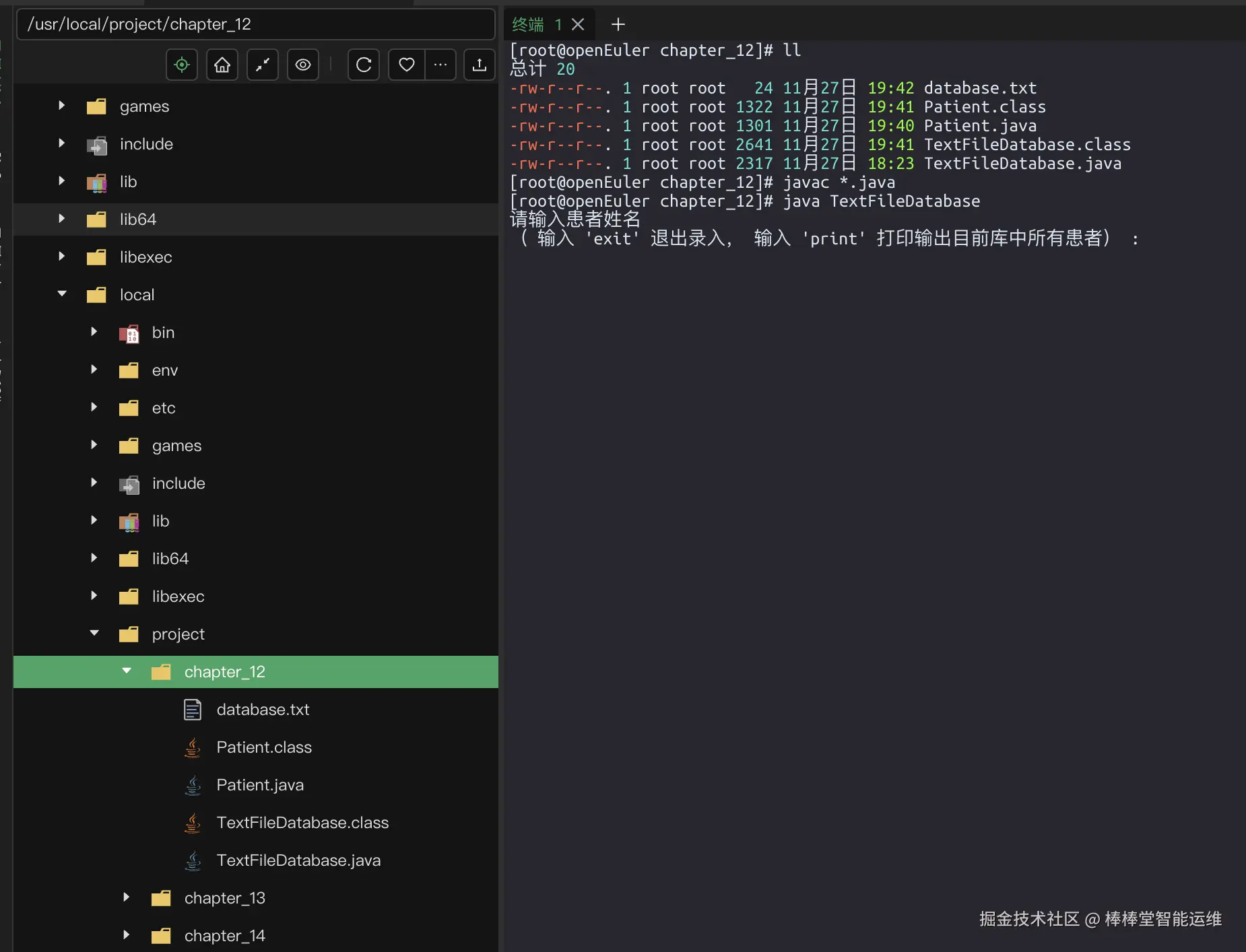Collapse the project folder arrow
This screenshot has width=1246, height=952.
click(x=94, y=634)
